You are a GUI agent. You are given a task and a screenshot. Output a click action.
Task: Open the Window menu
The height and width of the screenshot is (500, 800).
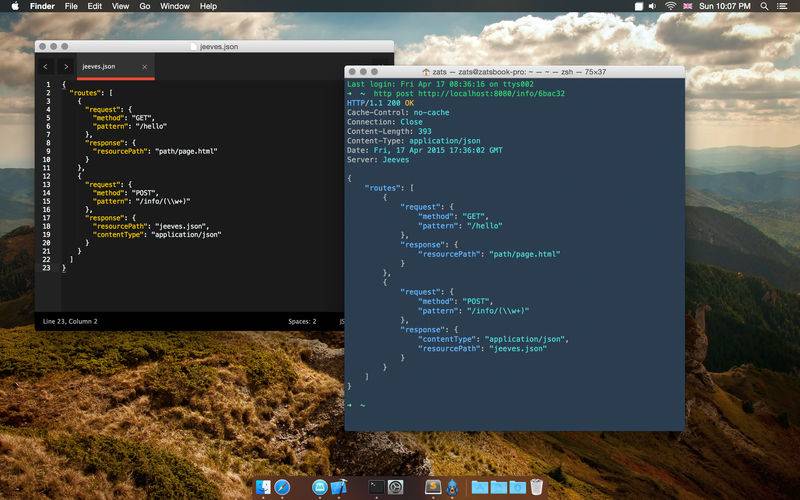pos(175,6)
